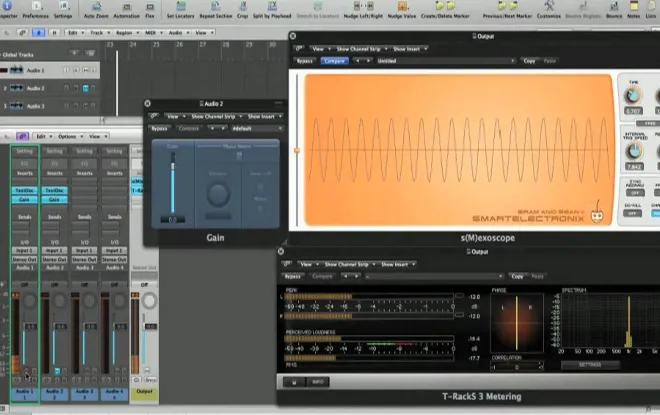This screenshot has width=660, height=415.
Task: Click the Audio 2 track waveform icon
Action: click(16, 88)
